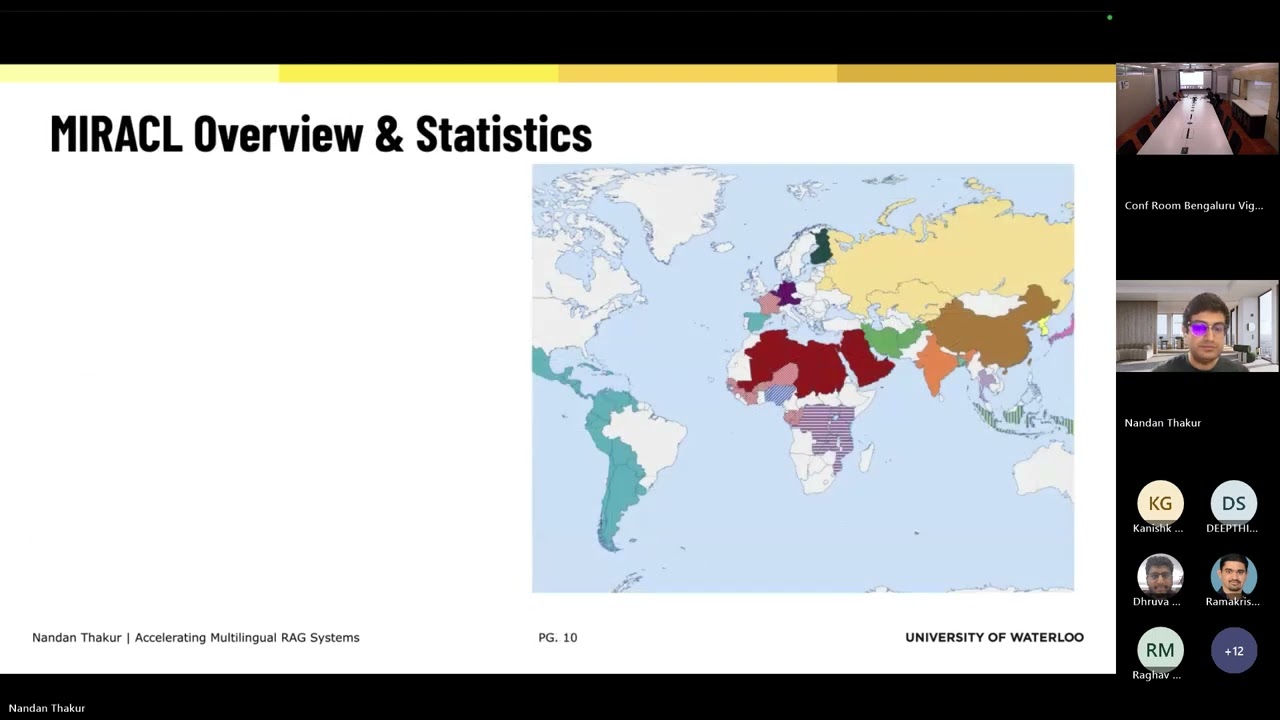Expand the truncated Raghav name label
This screenshot has height=720, width=1280.
1156,674
